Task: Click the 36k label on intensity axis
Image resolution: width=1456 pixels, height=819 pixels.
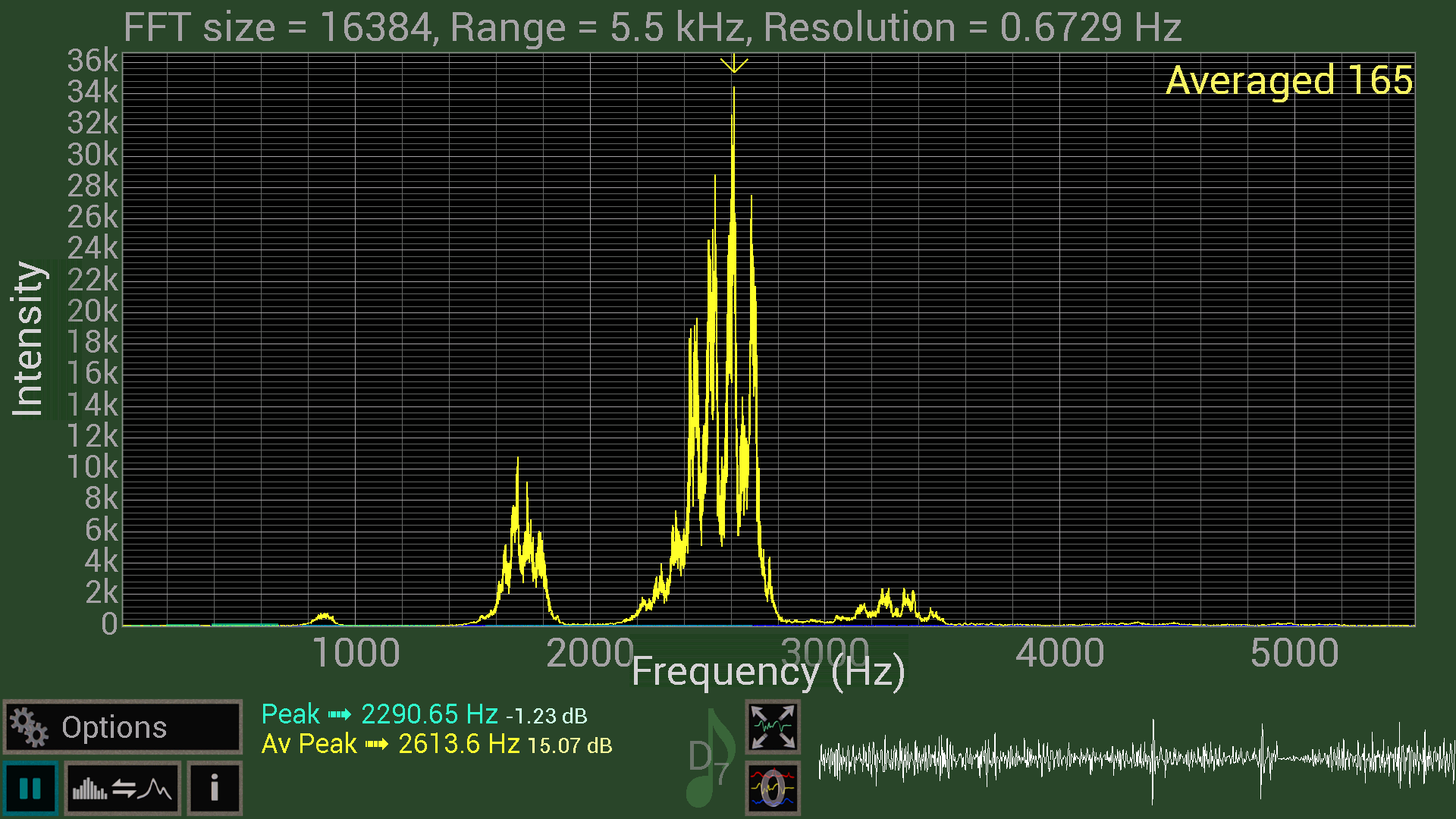Action: click(93, 61)
